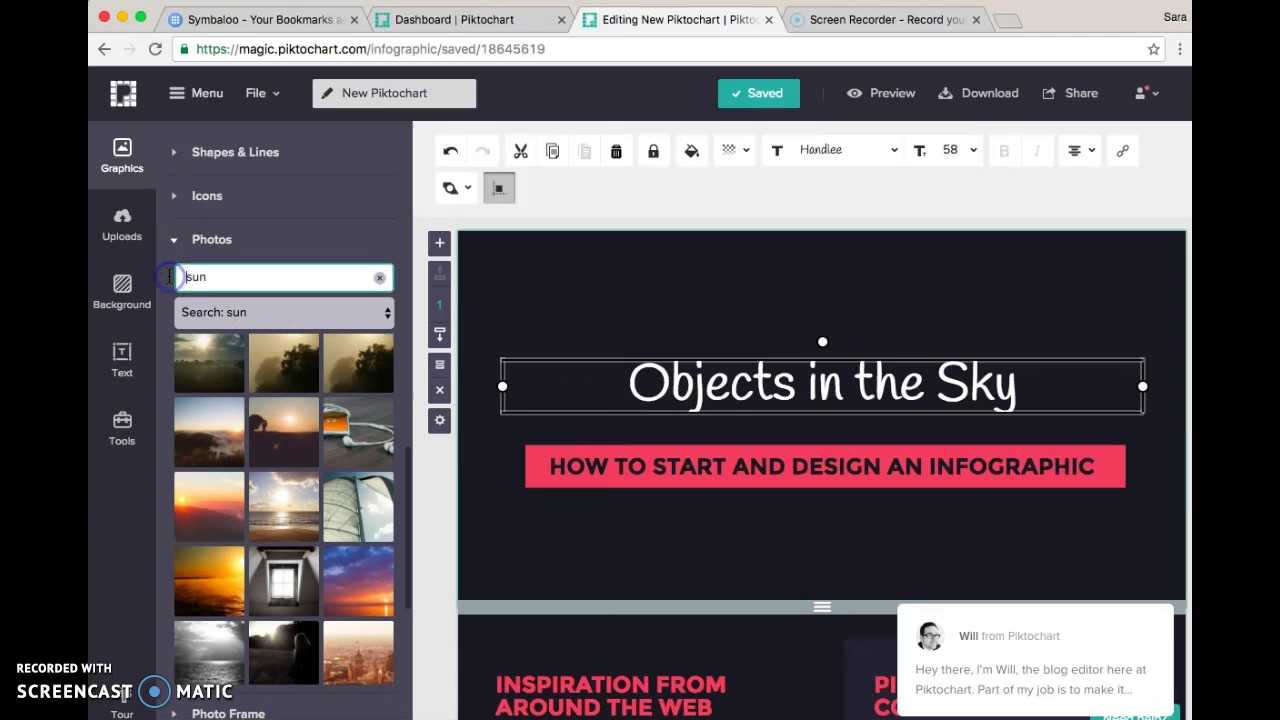The image size is (1280, 720).
Task: Open Chrome three-dot menu
Action: pos(1180,49)
